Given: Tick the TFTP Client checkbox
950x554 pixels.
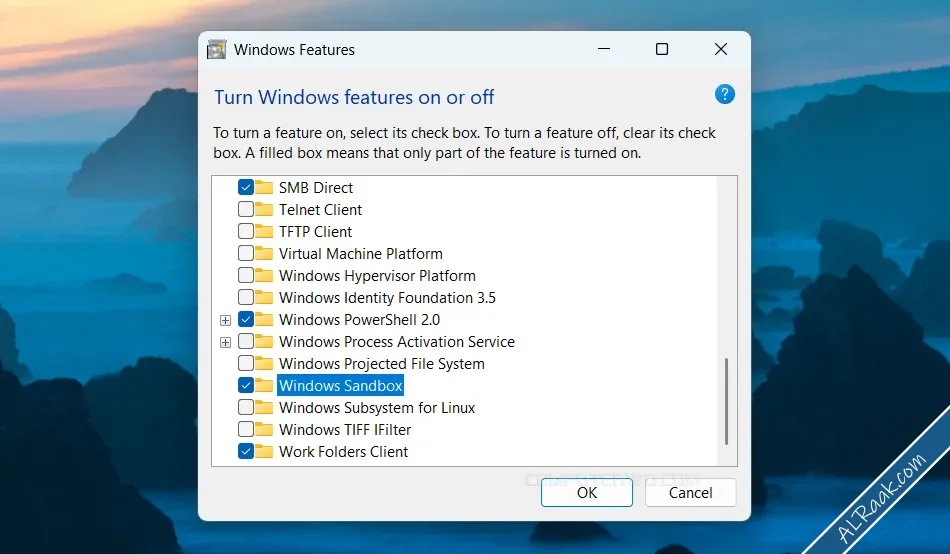Looking at the screenshot, I should (245, 231).
